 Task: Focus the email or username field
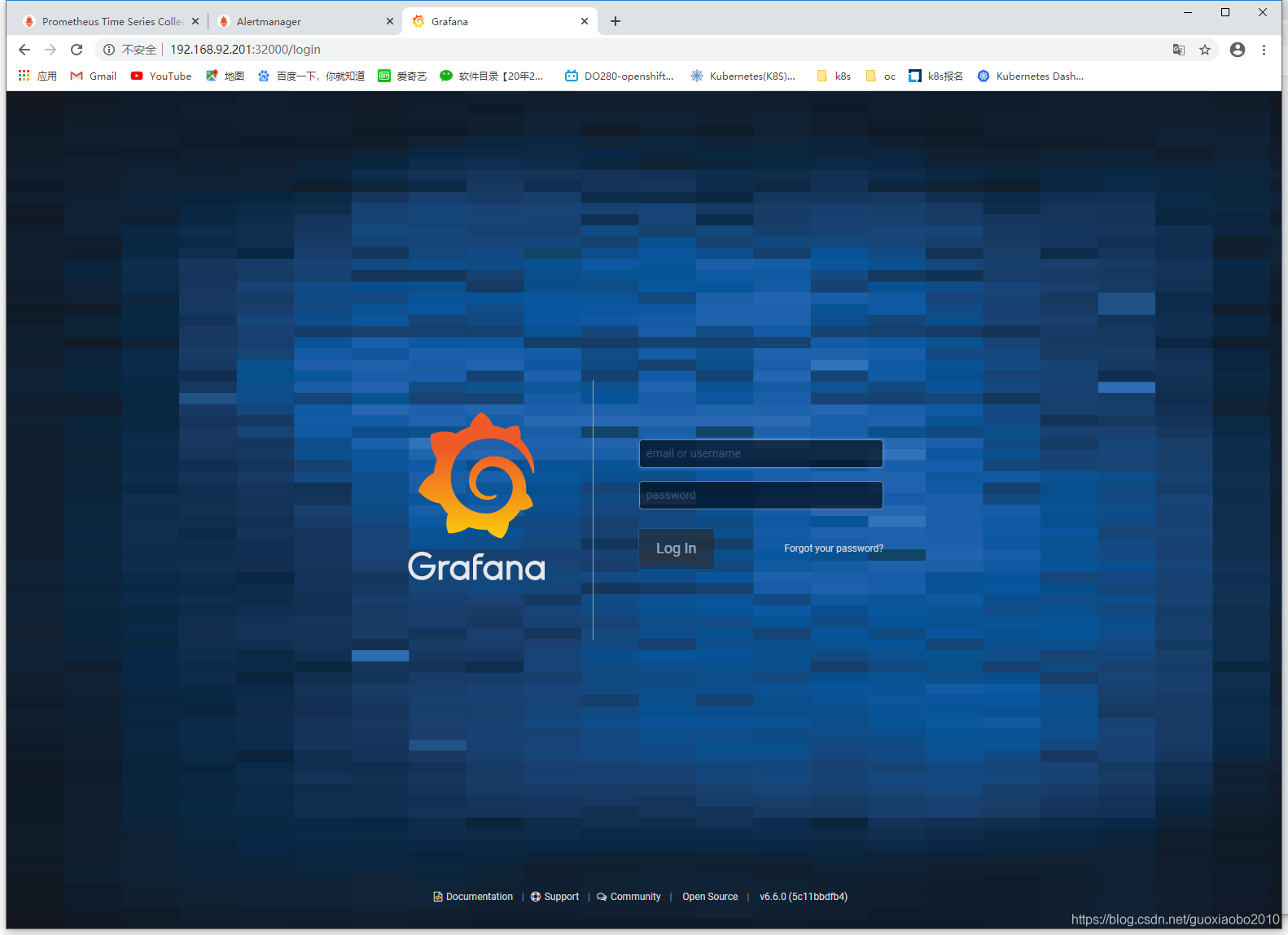tap(760, 453)
